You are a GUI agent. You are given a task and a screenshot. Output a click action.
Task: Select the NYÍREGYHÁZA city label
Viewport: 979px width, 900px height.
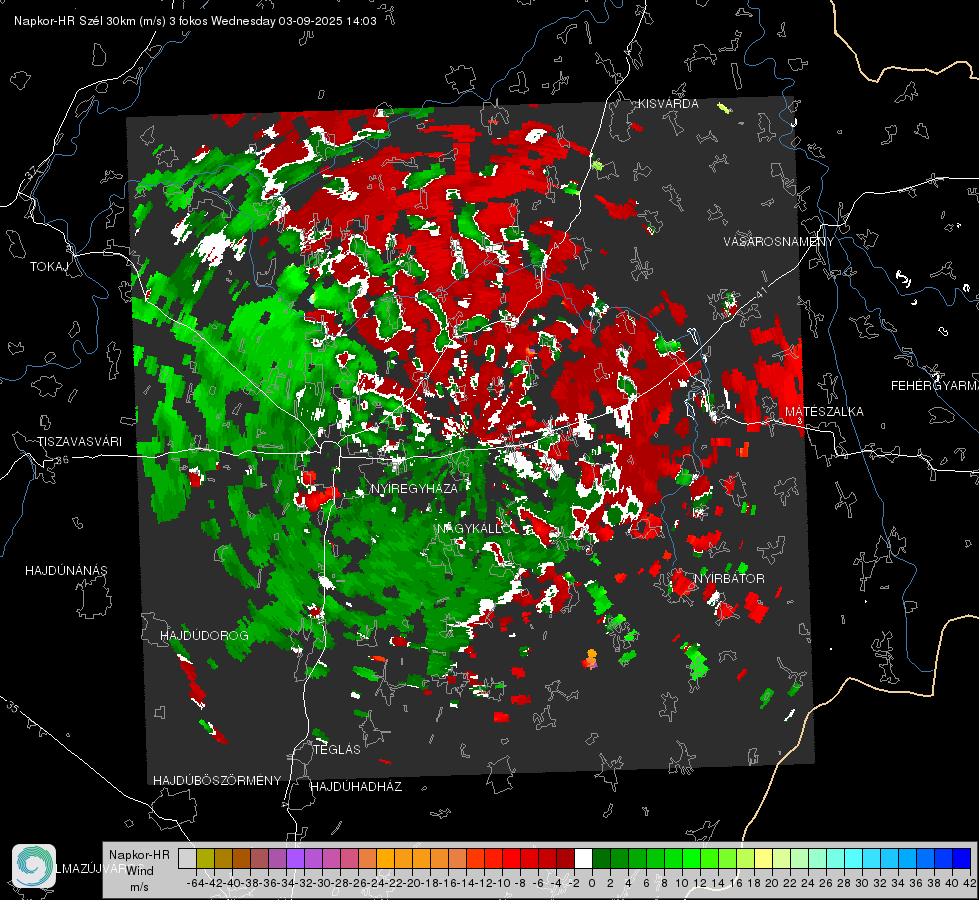pos(414,488)
